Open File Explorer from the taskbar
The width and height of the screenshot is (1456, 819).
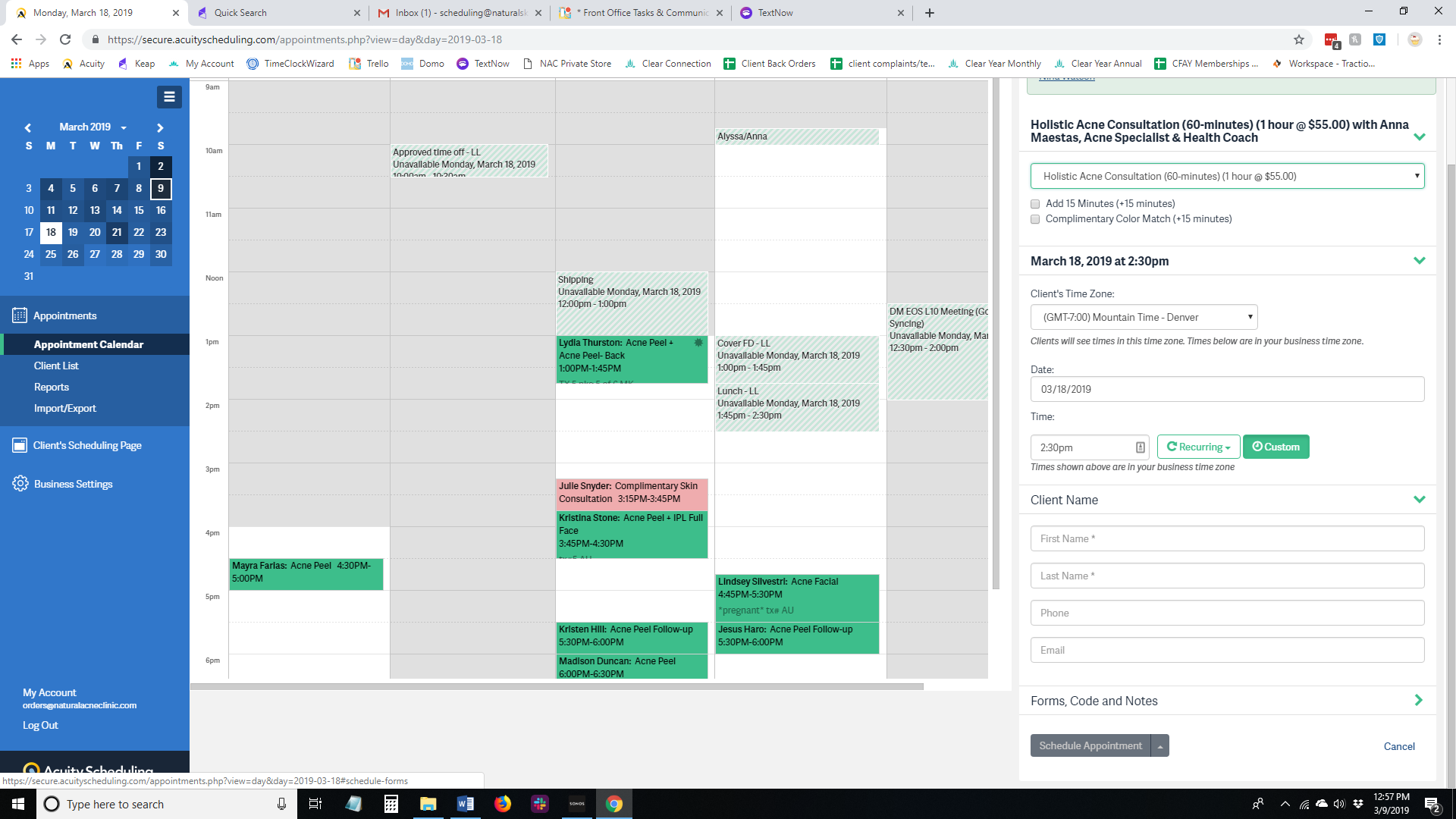click(428, 804)
